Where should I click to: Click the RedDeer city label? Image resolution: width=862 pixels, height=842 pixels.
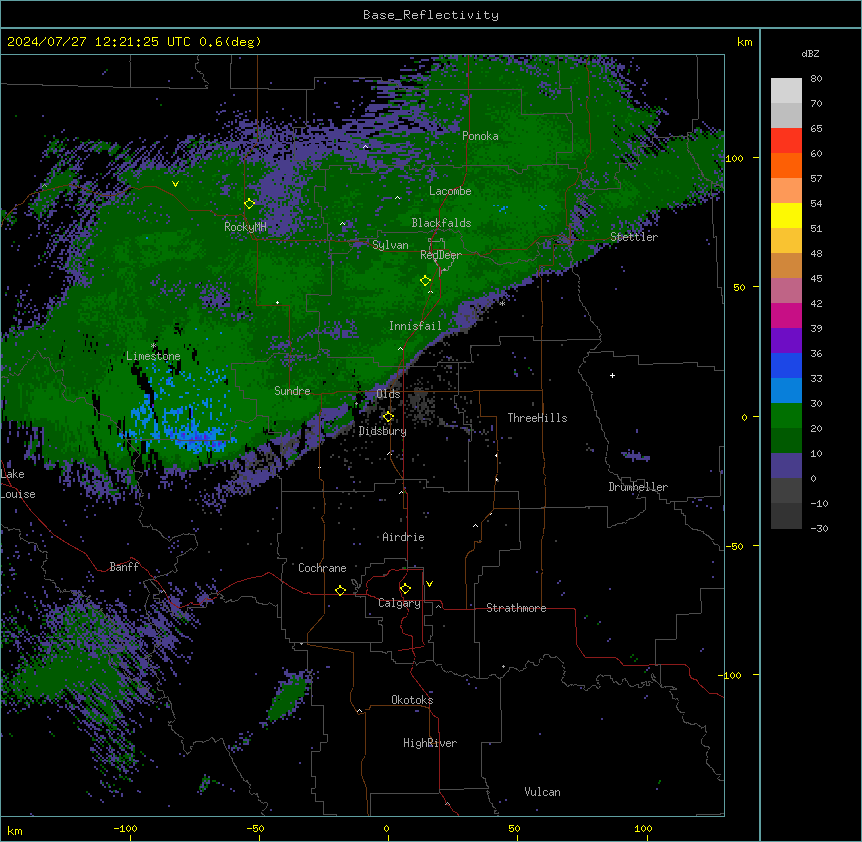(x=441, y=255)
